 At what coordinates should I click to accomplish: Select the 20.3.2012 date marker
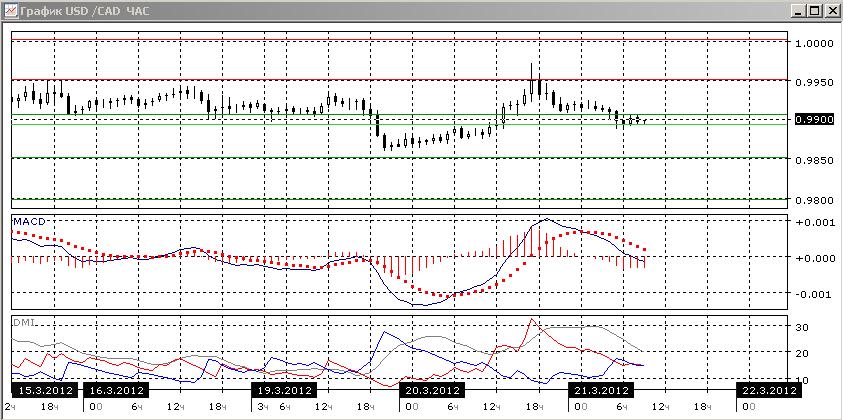point(431,390)
